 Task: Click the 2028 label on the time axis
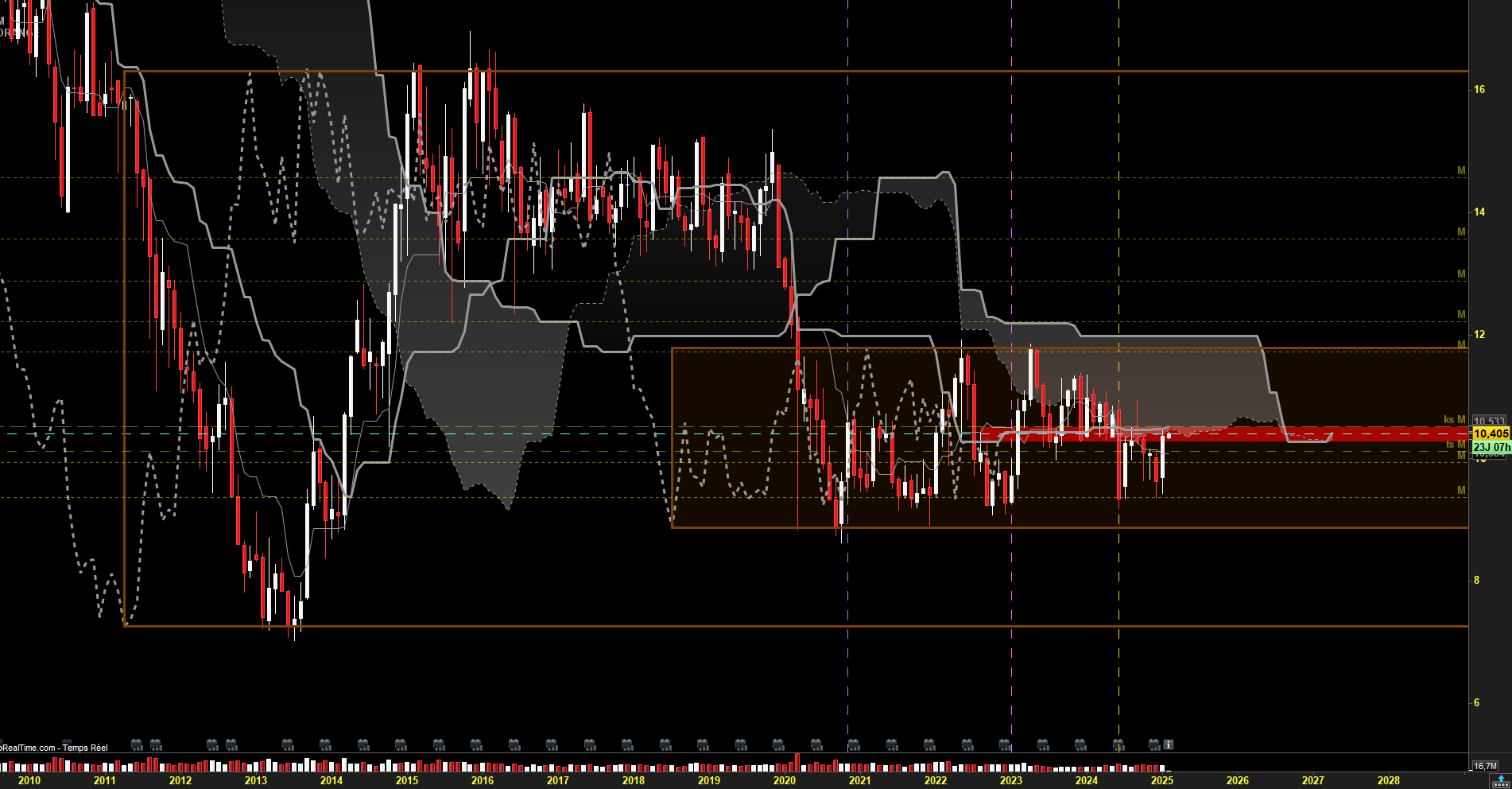click(1389, 780)
